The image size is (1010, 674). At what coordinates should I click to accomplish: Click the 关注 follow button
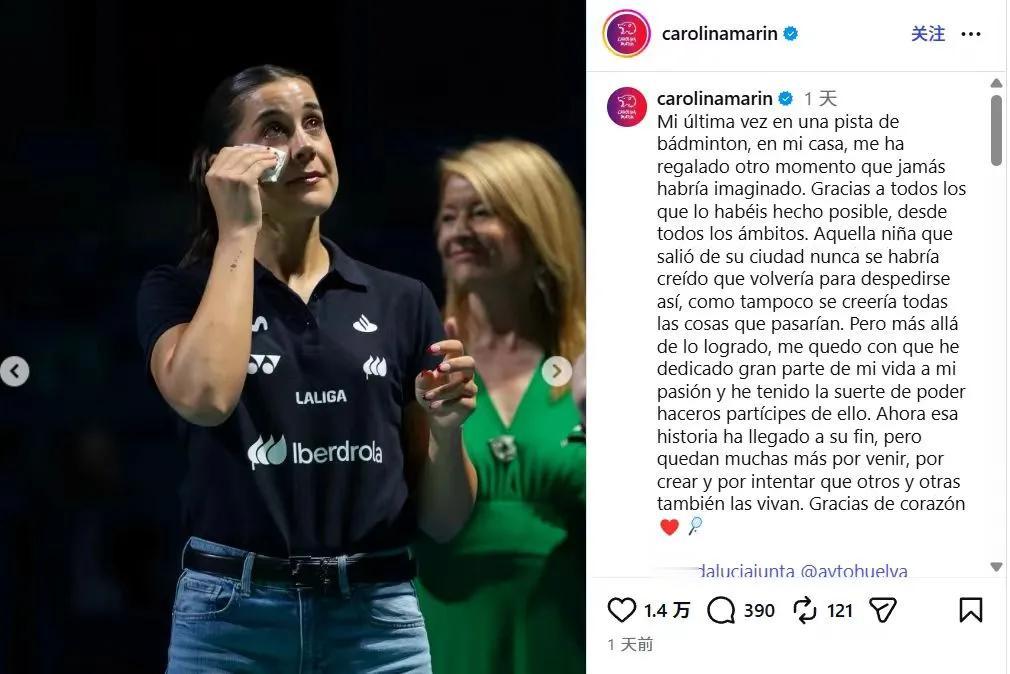pyautogui.click(x=928, y=34)
